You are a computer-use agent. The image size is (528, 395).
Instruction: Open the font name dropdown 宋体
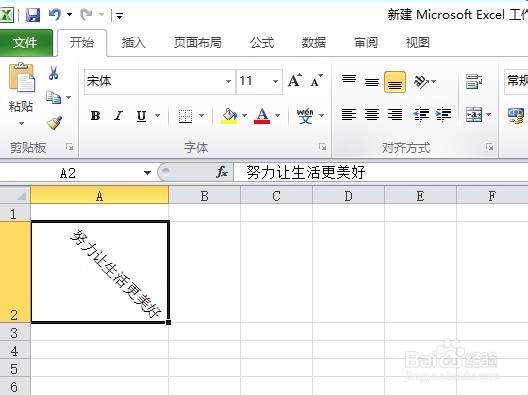click(228, 81)
